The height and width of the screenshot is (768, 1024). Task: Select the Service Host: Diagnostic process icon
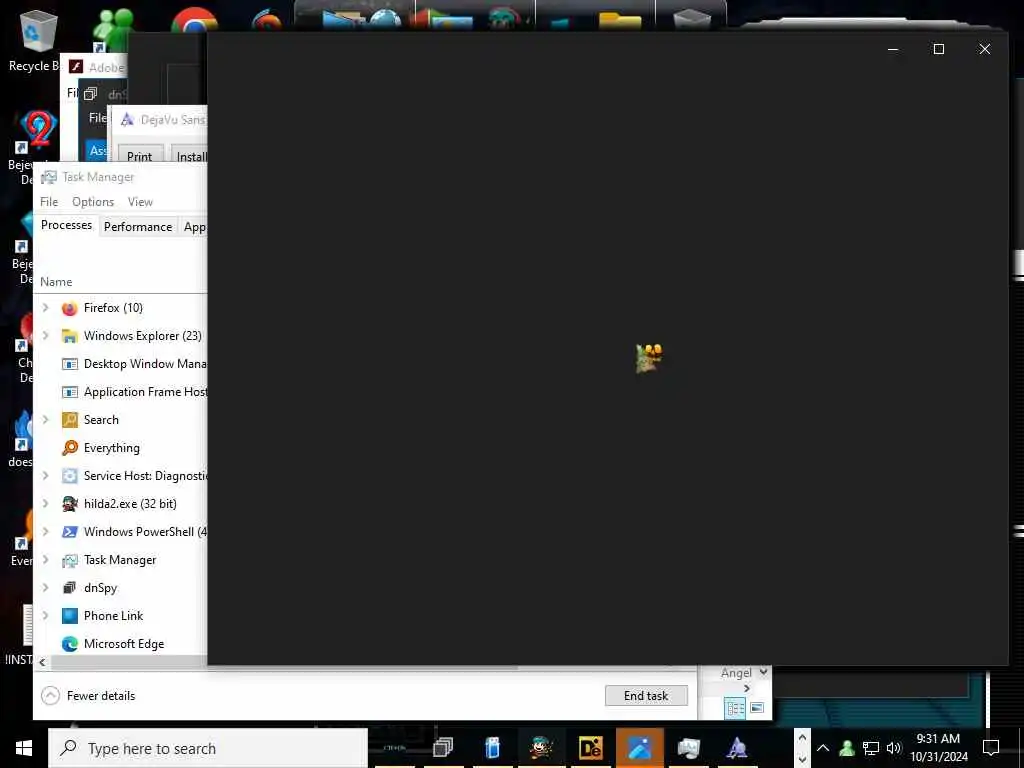pos(69,476)
